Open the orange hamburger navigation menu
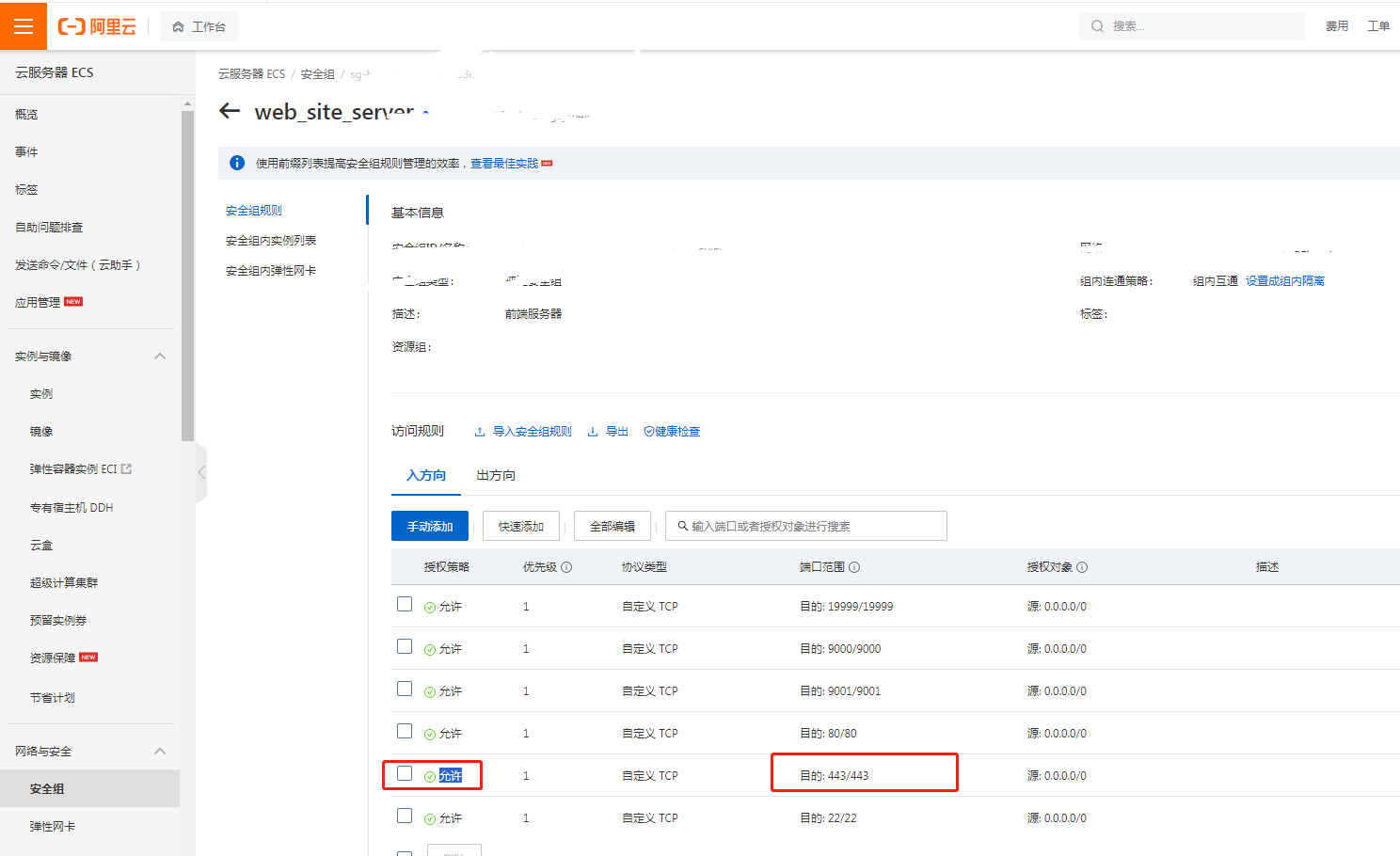The height and width of the screenshot is (856, 1400). pyautogui.click(x=24, y=25)
